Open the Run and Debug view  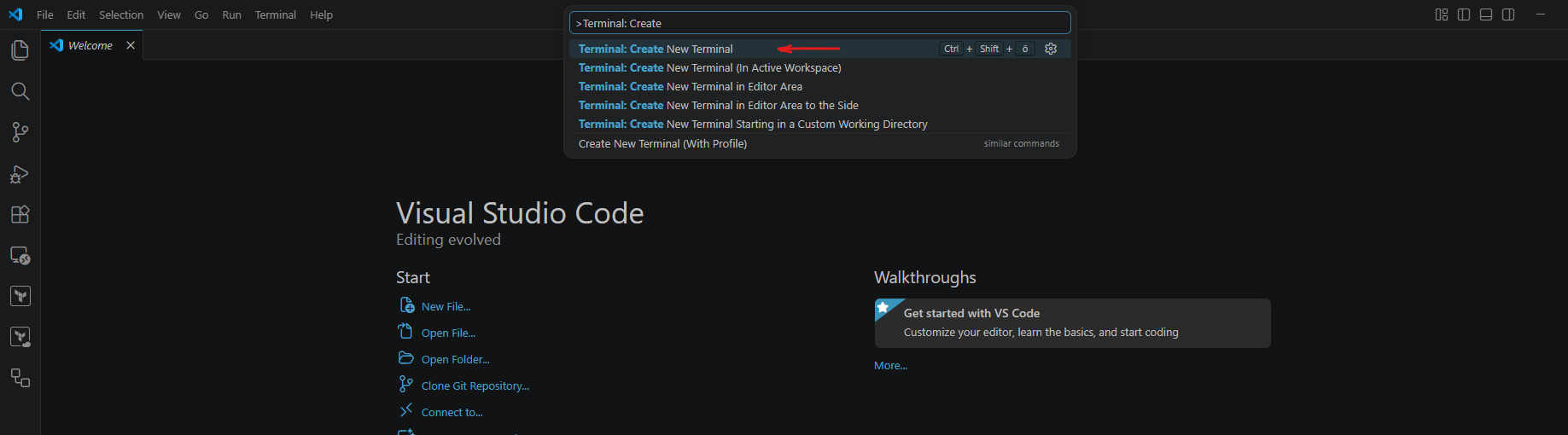click(x=20, y=174)
